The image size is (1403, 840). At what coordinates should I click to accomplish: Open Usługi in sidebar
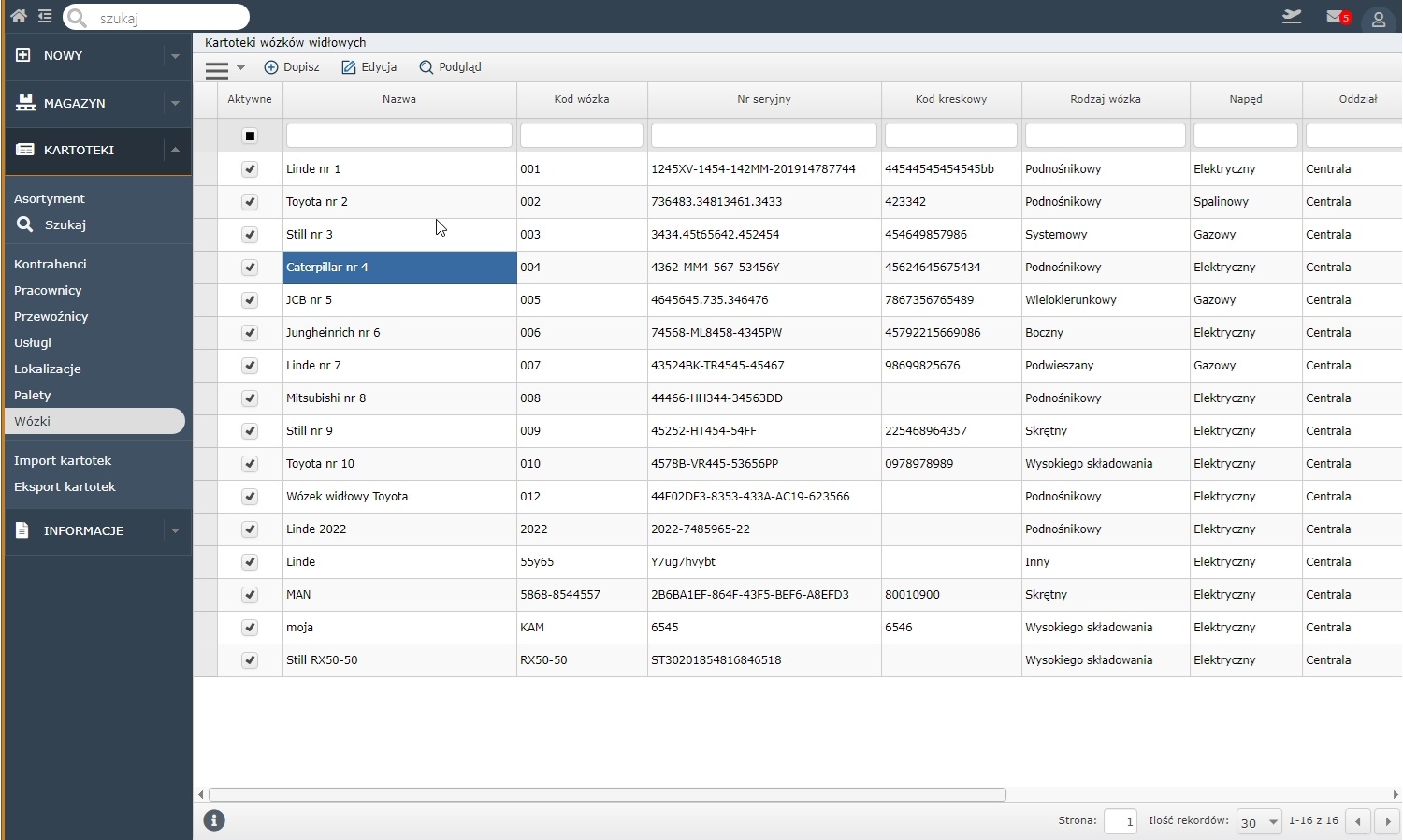click(x=33, y=342)
